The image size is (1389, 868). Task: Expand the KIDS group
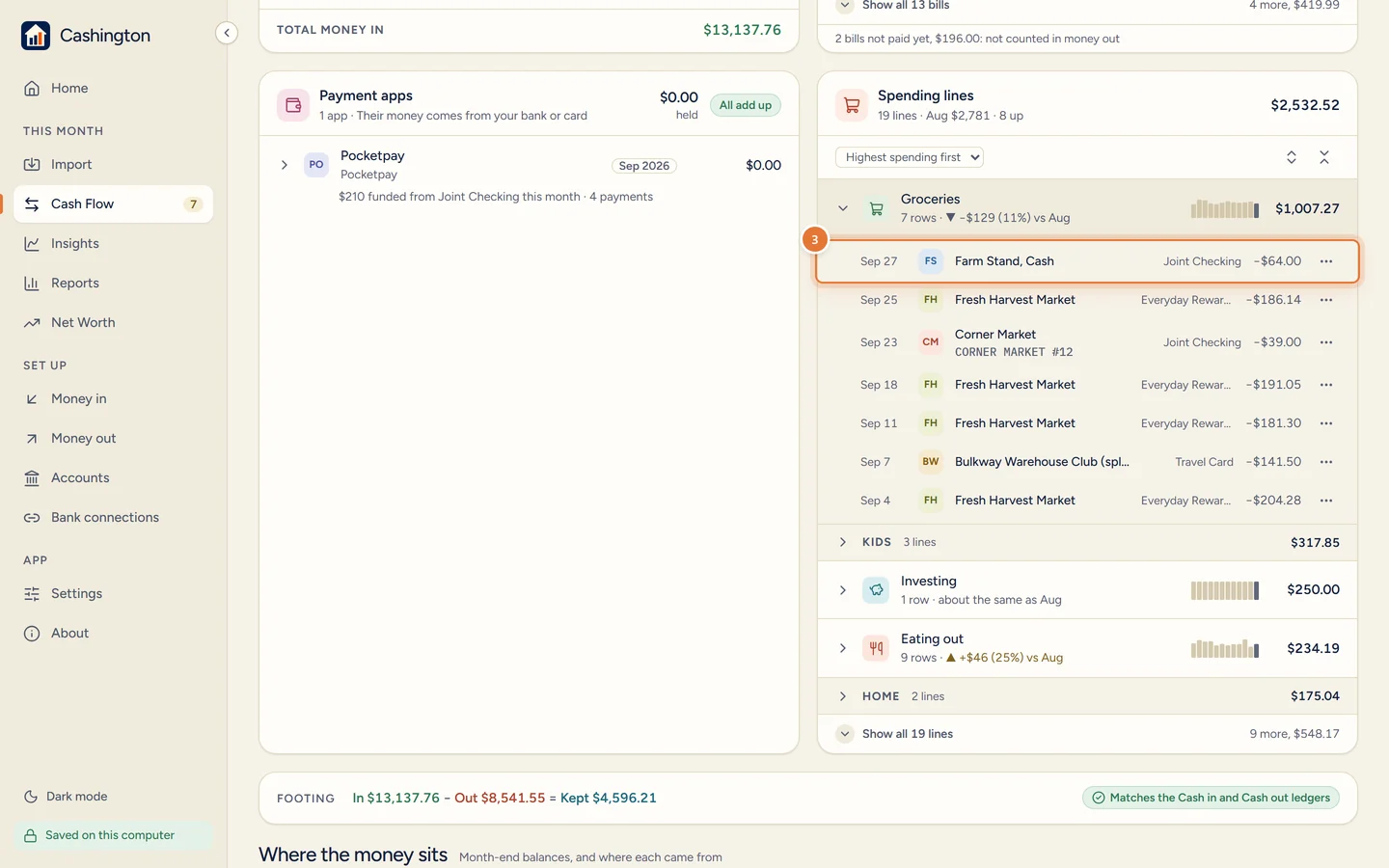pos(843,542)
